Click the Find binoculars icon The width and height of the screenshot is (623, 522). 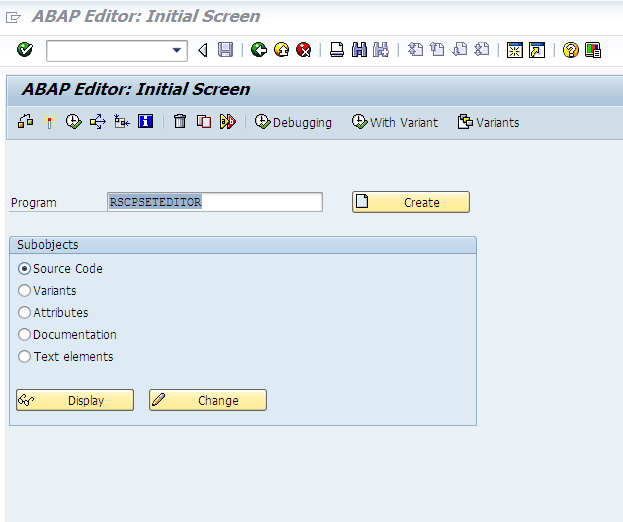pos(359,50)
